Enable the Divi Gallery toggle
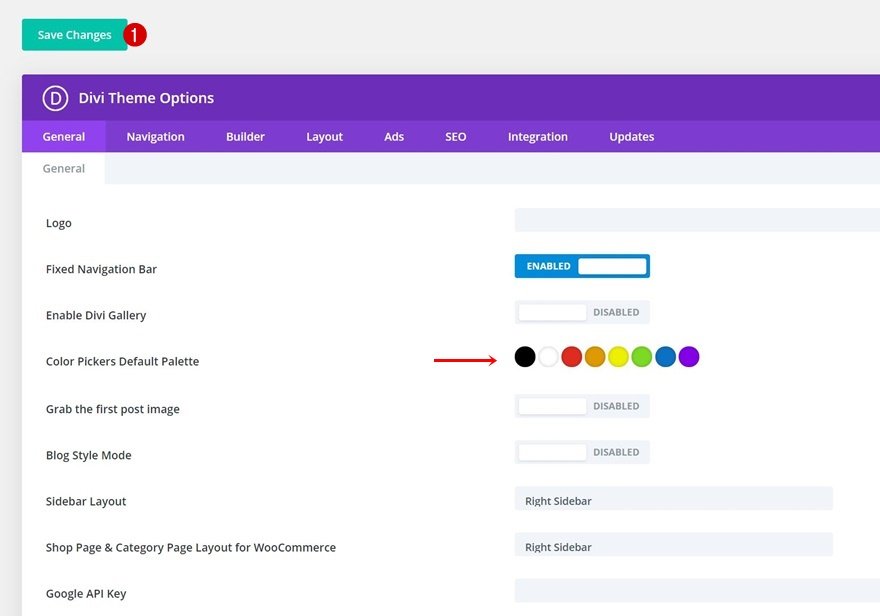 pyautogui.click(x=582, y=312)
